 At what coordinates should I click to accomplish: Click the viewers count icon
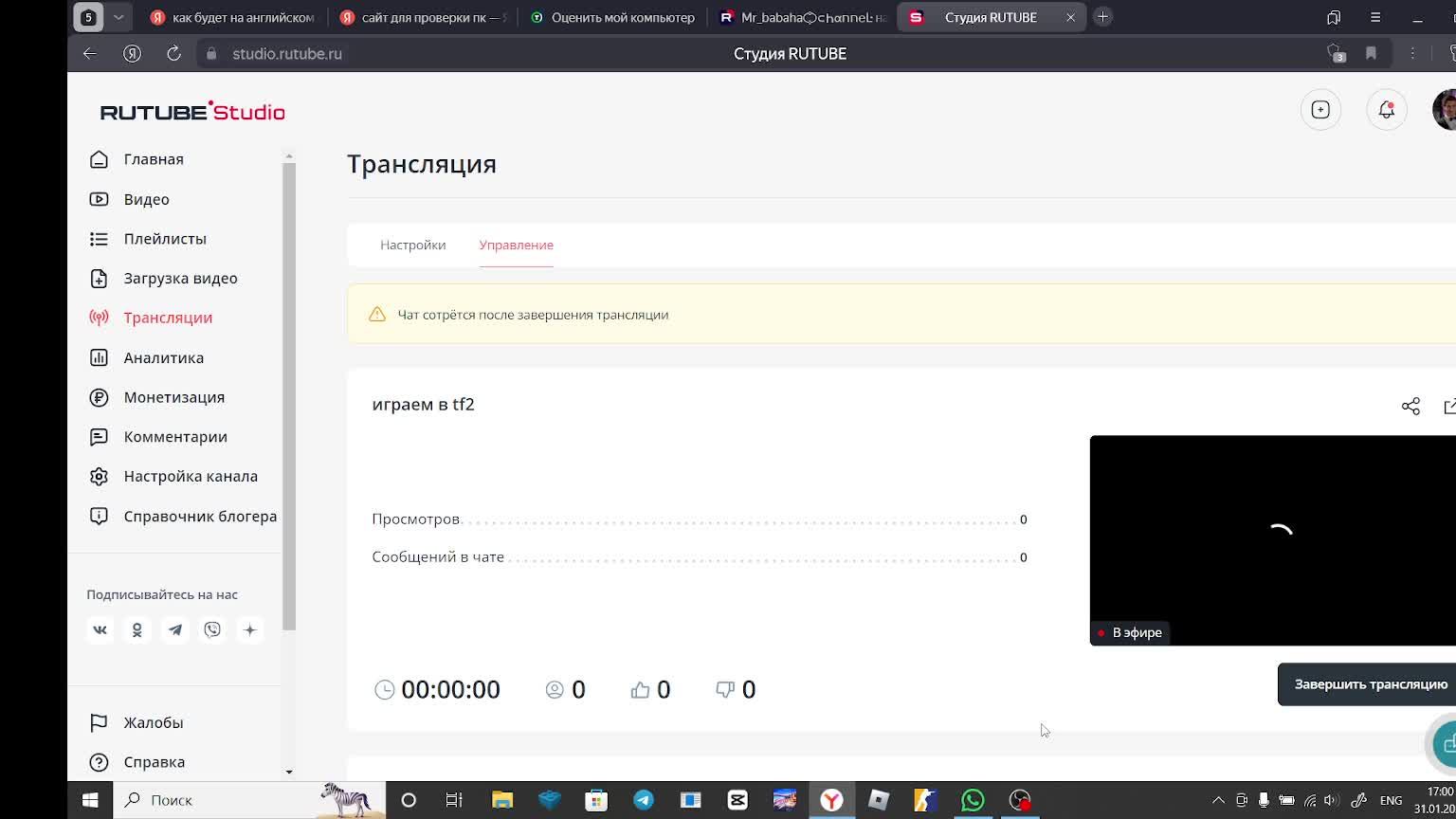tap(555, 689)
